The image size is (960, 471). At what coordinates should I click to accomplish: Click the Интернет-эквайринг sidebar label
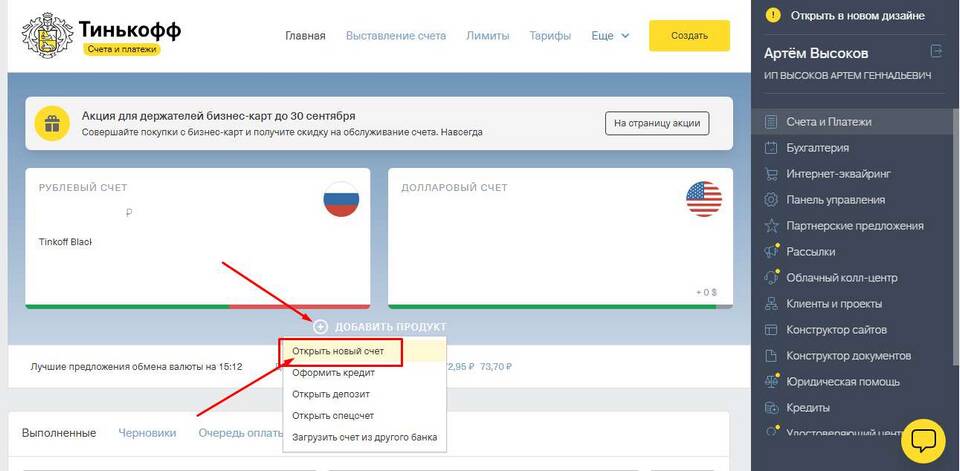pos(839,174)
